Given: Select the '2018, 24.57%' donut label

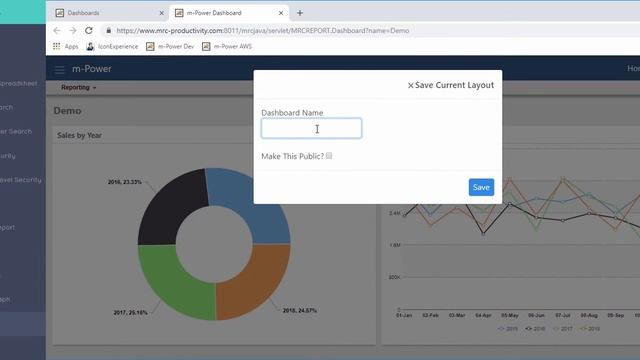Looking at the screenshot, I should (x=300, y=310).
